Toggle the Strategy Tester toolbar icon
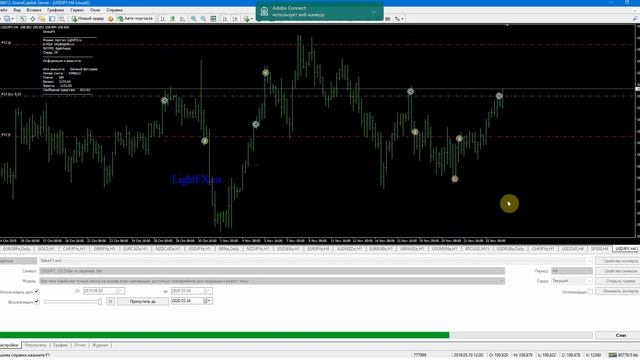This screenshot has height=360, width=640. tap(62, 19)
